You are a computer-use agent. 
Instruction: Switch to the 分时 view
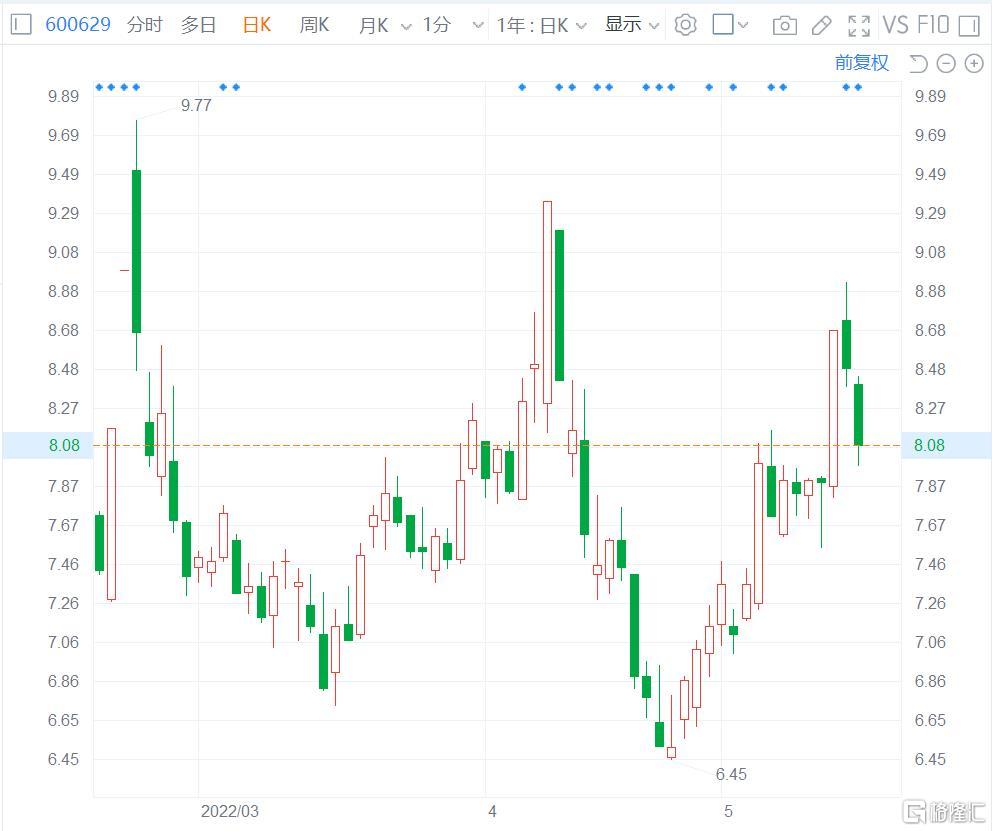tap(144, 25)
